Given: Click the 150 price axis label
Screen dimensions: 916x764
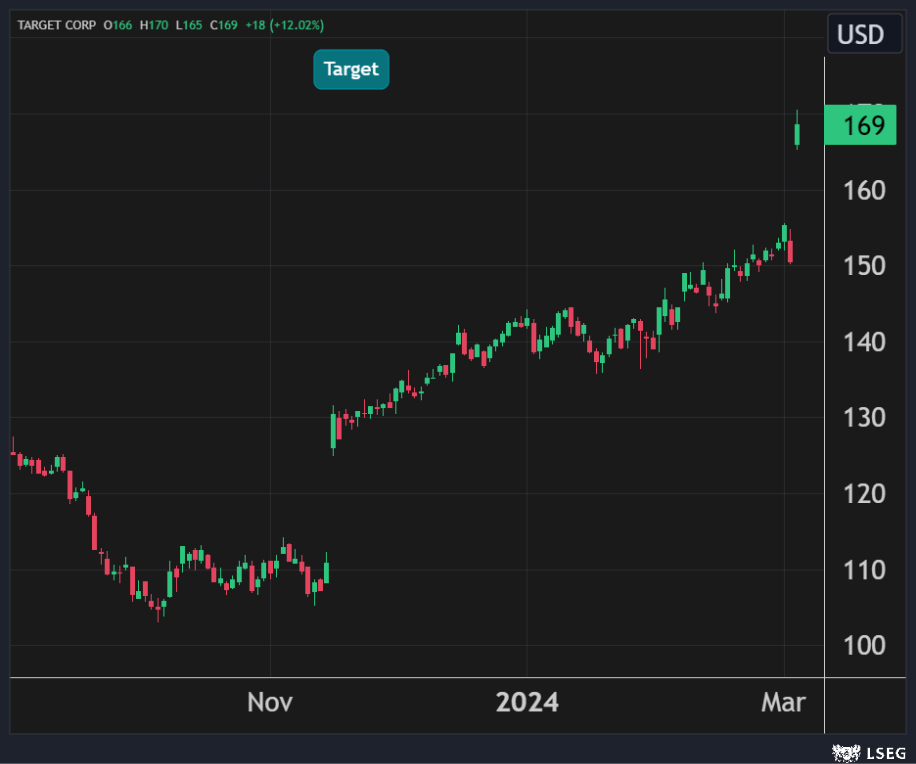Looking at the screenshot, I should coord(863,266).
